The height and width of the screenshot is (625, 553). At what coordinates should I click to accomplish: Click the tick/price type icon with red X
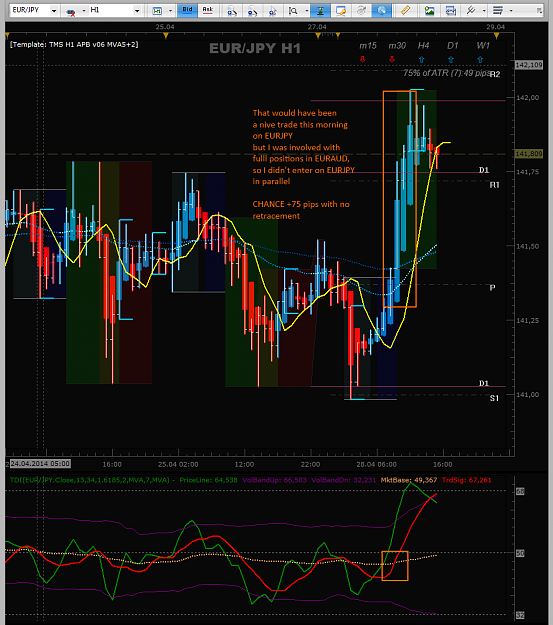pyautogui.click(x=71, y=11)
